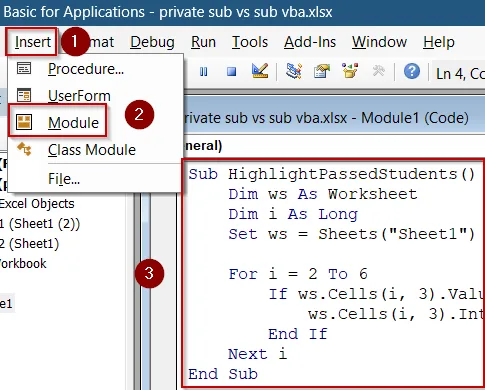Open Properties Window toolbar icon

322,71
